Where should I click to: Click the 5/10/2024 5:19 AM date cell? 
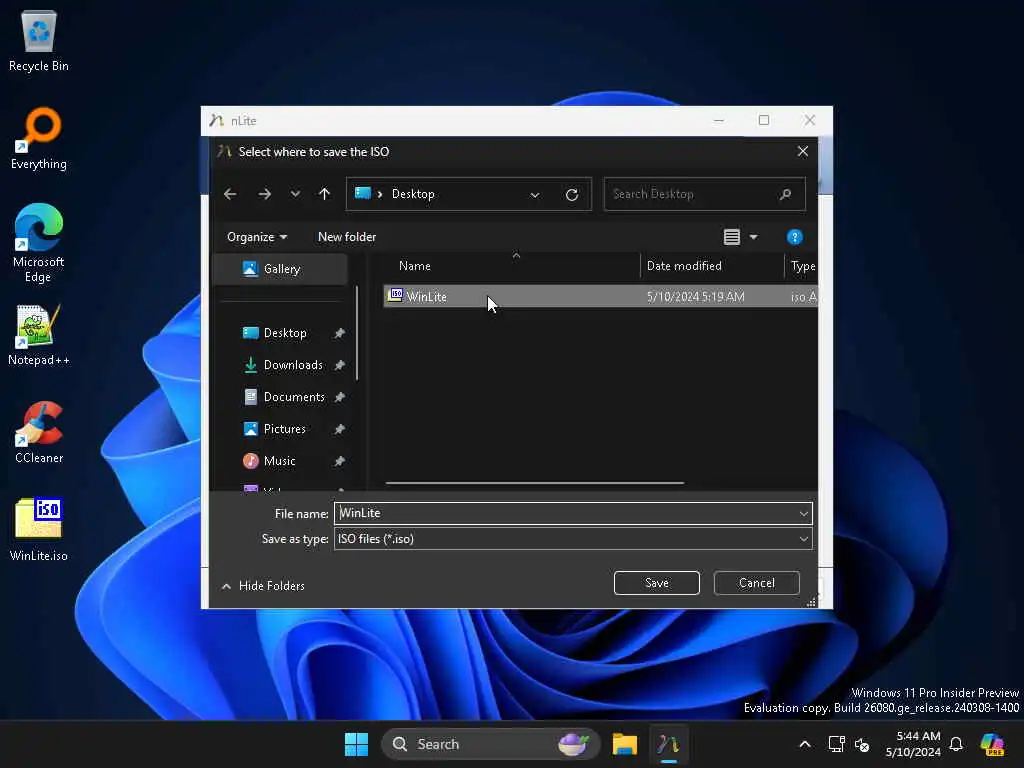(696, 296)
